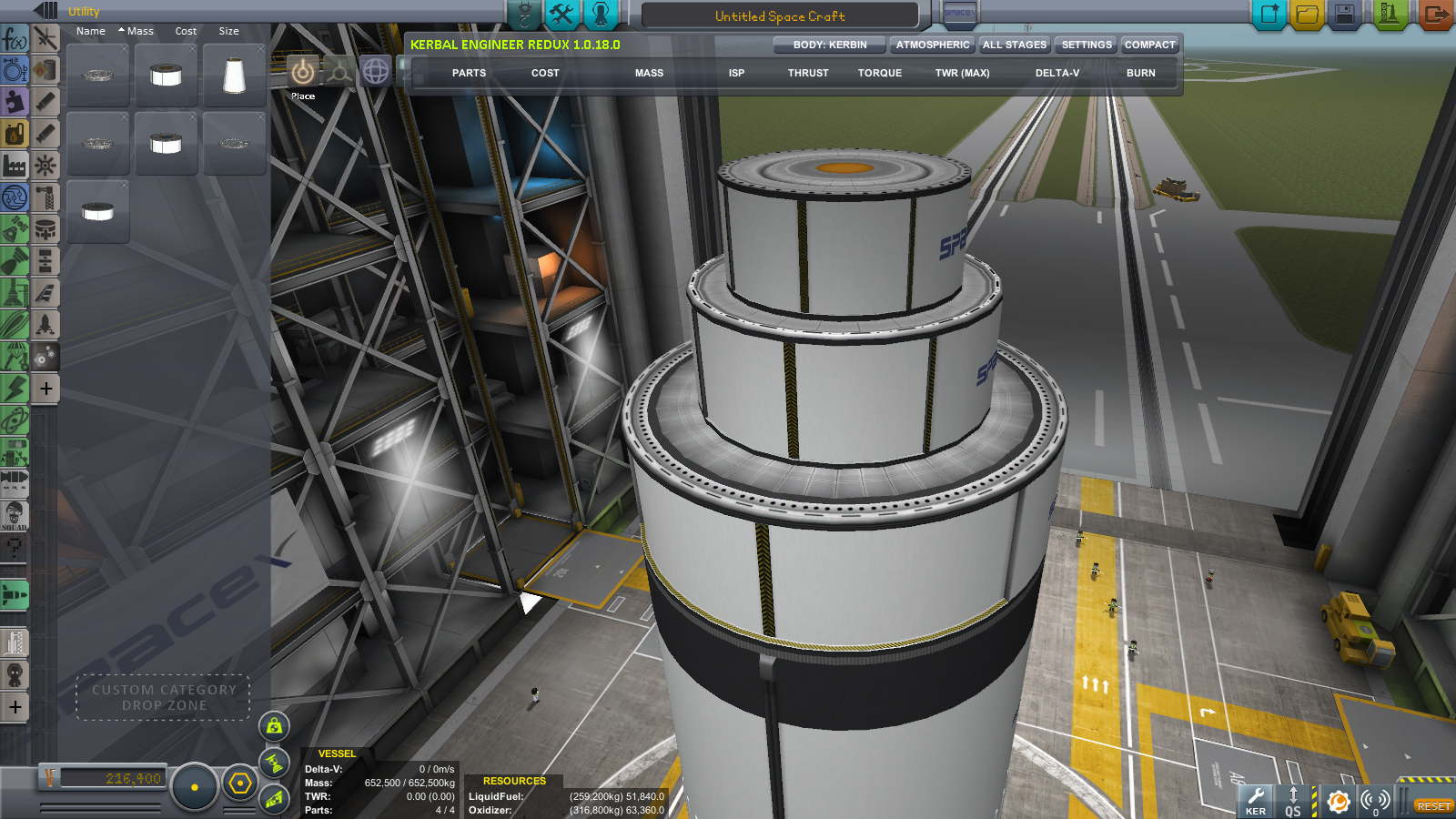Open the dotted question mark category
1456x819 pixels.
(15, 548)
